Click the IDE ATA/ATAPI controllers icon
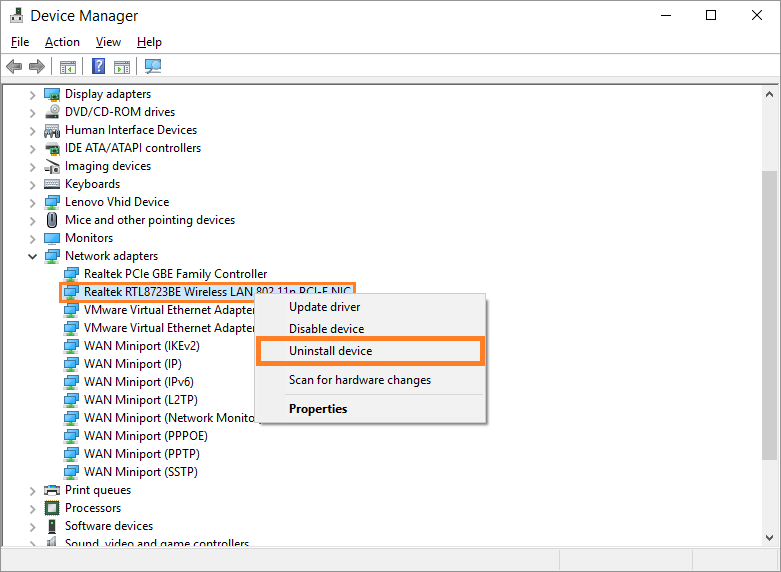The image size is (781, 572). point(52,148)
